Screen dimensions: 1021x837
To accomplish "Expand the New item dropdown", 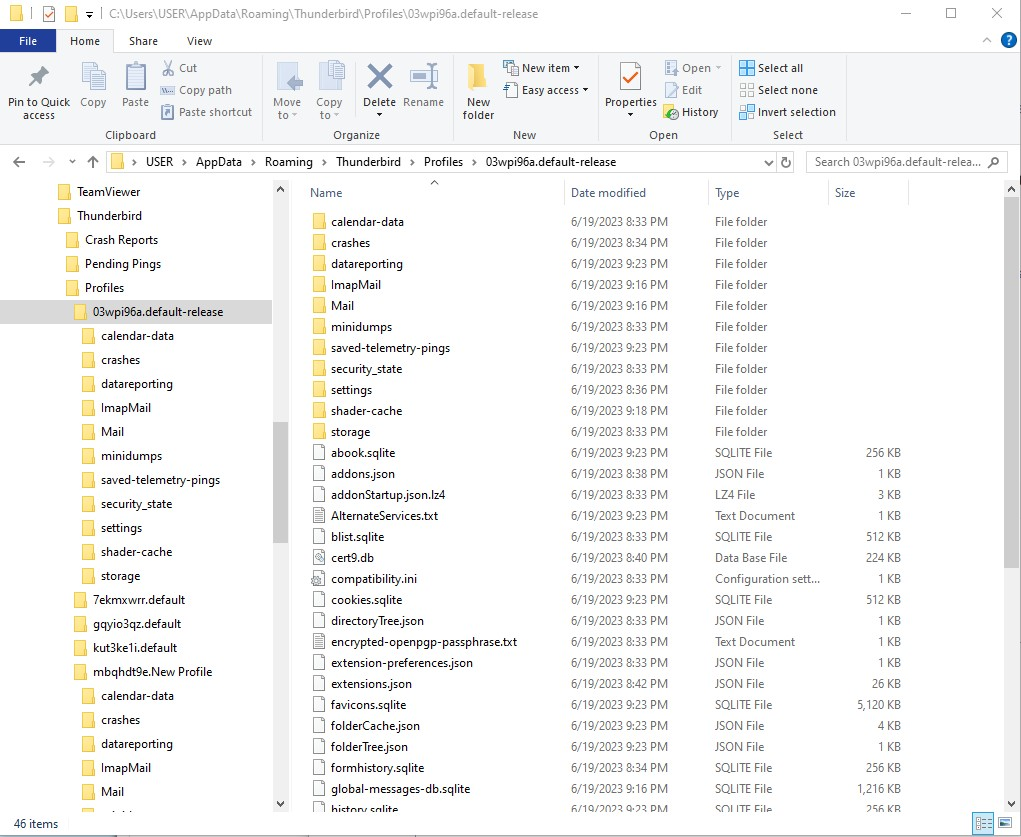I will click(x=543, y=68).
